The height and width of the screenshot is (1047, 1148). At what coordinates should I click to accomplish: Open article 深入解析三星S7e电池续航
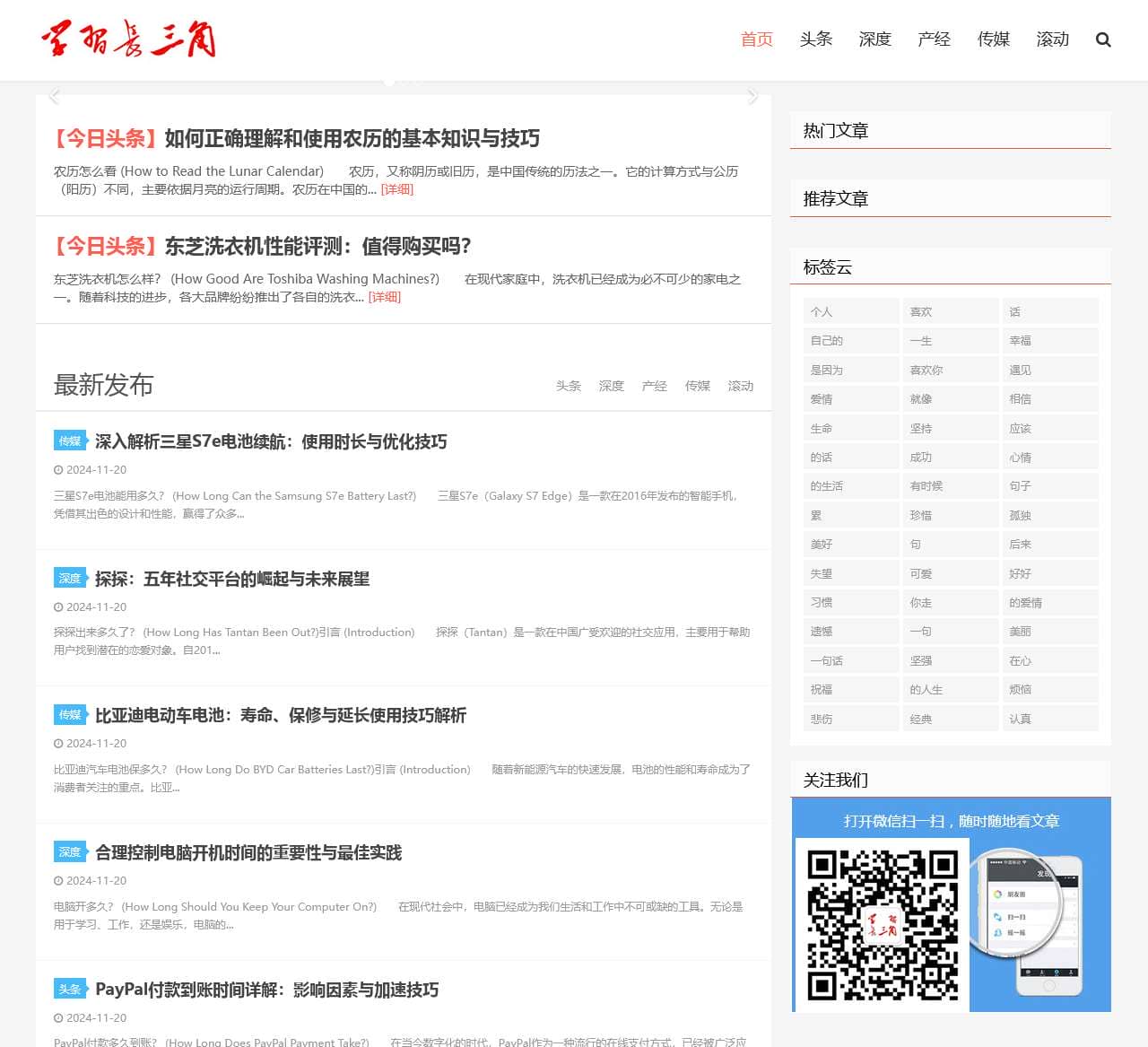coord(271,441)
